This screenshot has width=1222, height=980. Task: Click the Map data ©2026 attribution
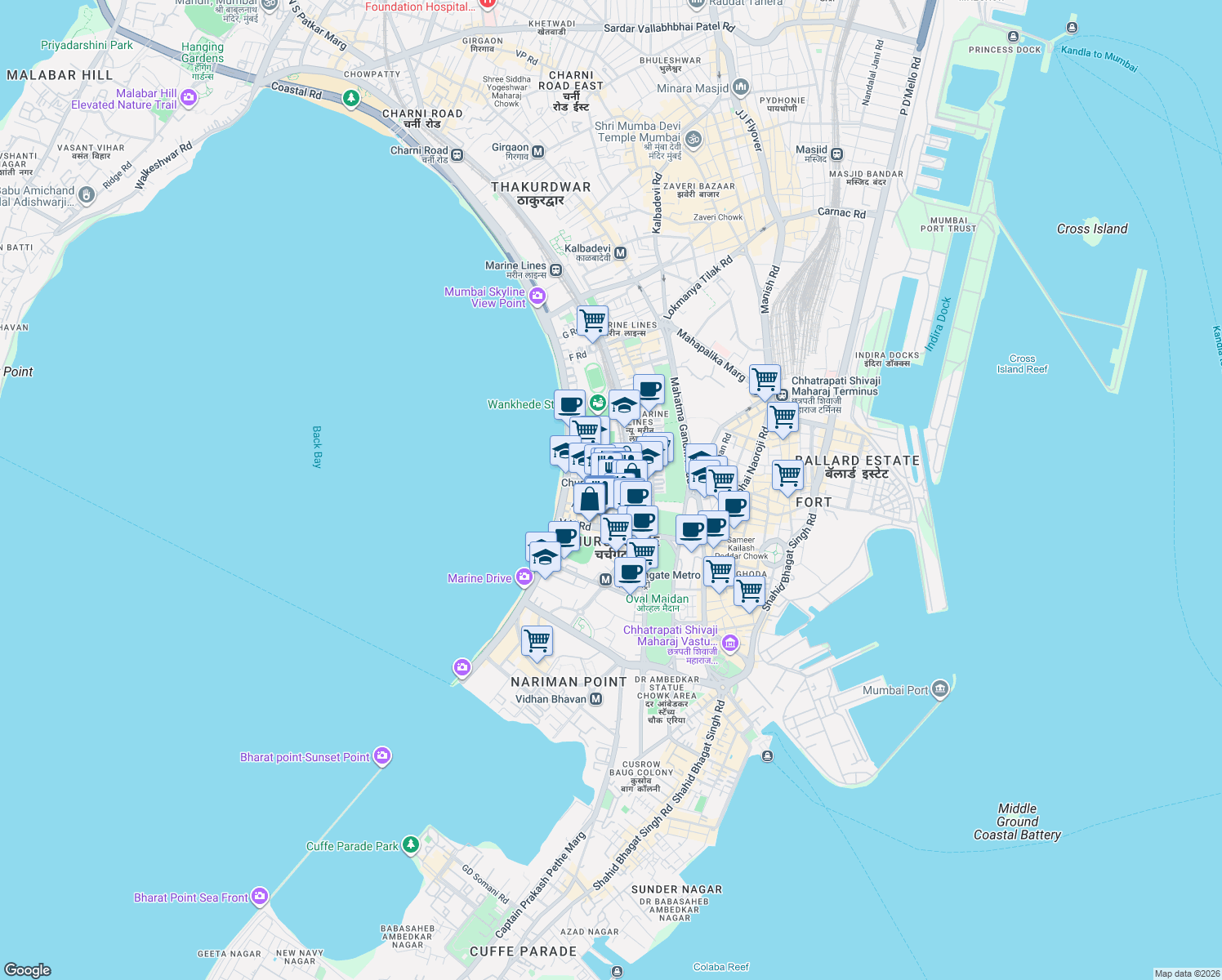coord(1187,973)
